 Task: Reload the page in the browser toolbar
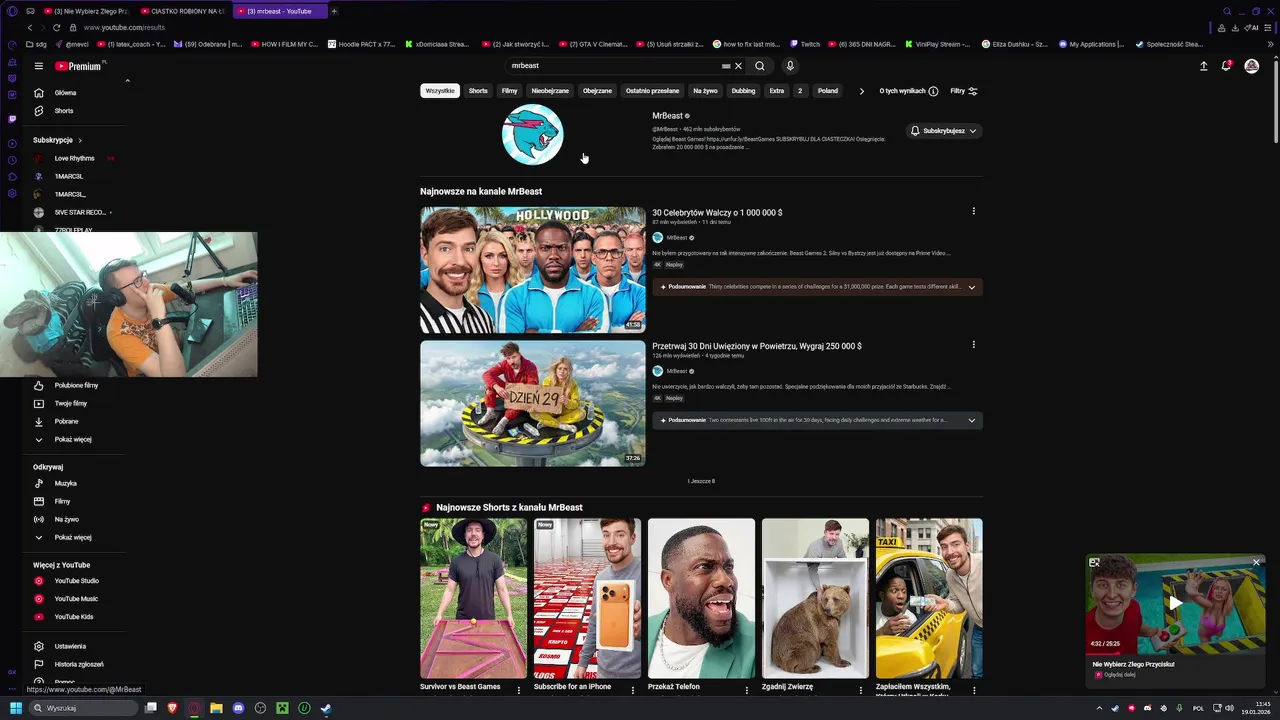56,28
